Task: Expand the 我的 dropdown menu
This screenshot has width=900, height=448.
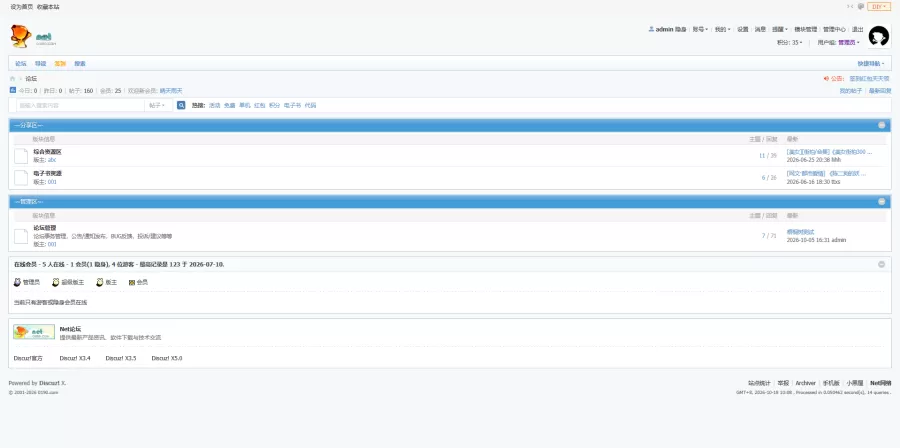Action: click(x=722, y=29)
